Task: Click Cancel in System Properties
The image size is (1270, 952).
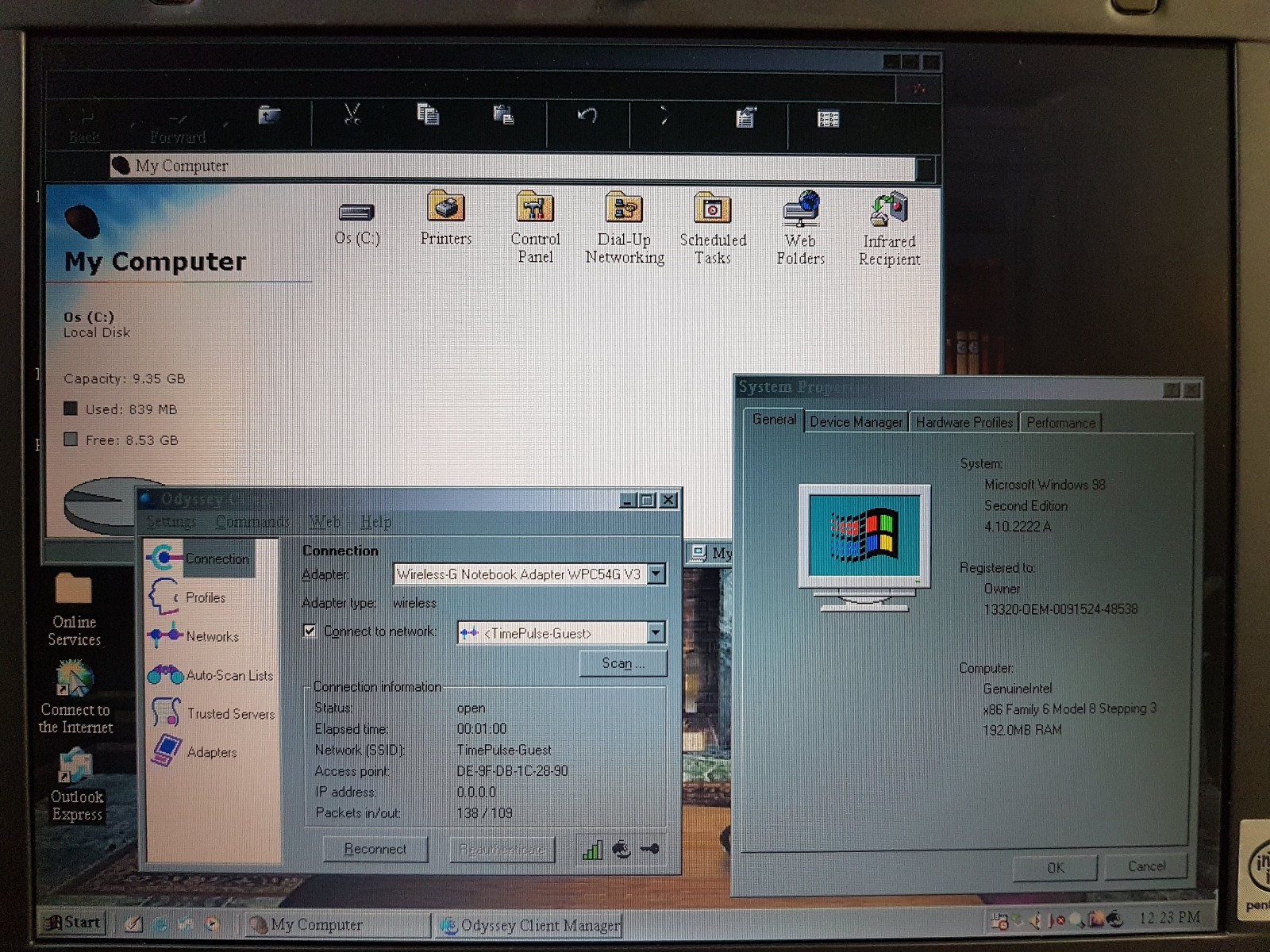Action: 1146,866
